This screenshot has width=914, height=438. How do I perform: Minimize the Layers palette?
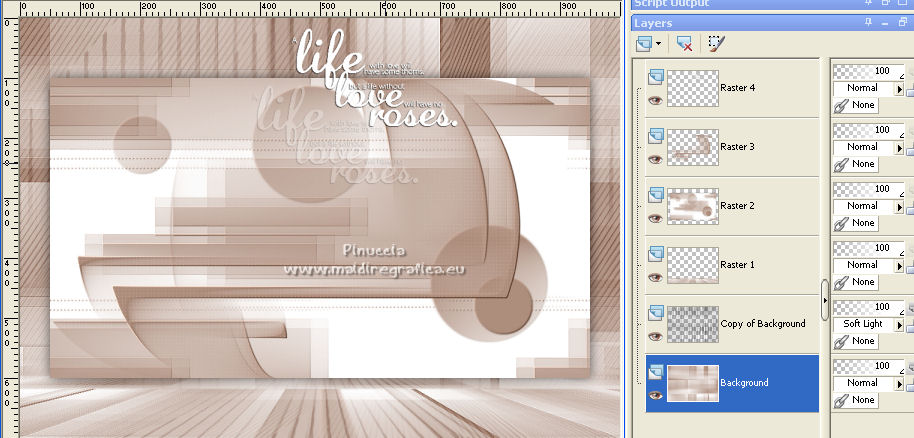[885, 23]
